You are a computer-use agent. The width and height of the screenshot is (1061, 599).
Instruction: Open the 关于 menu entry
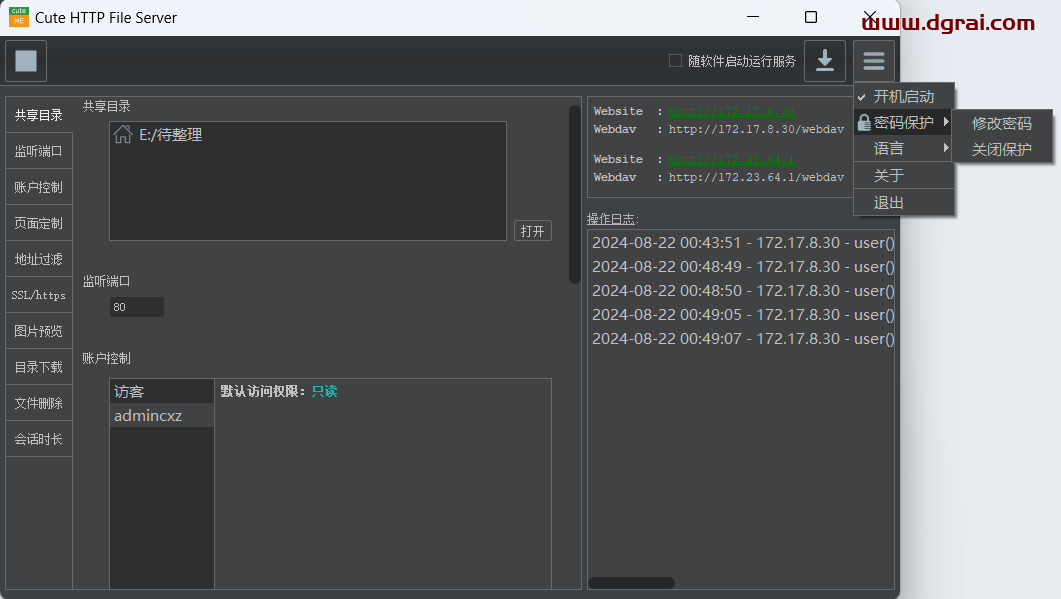904,176
